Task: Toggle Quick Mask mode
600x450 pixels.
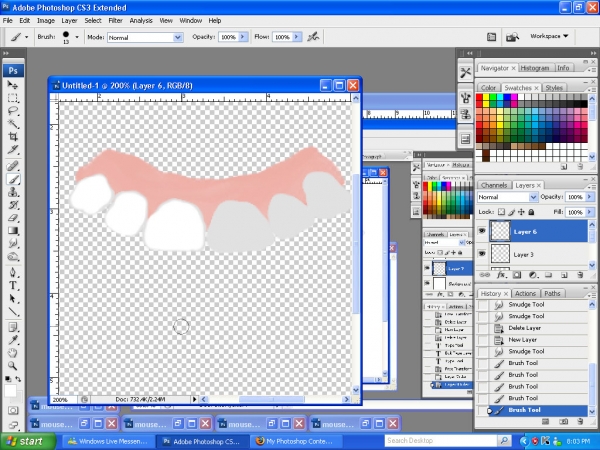Action: (x=13, y=411)
